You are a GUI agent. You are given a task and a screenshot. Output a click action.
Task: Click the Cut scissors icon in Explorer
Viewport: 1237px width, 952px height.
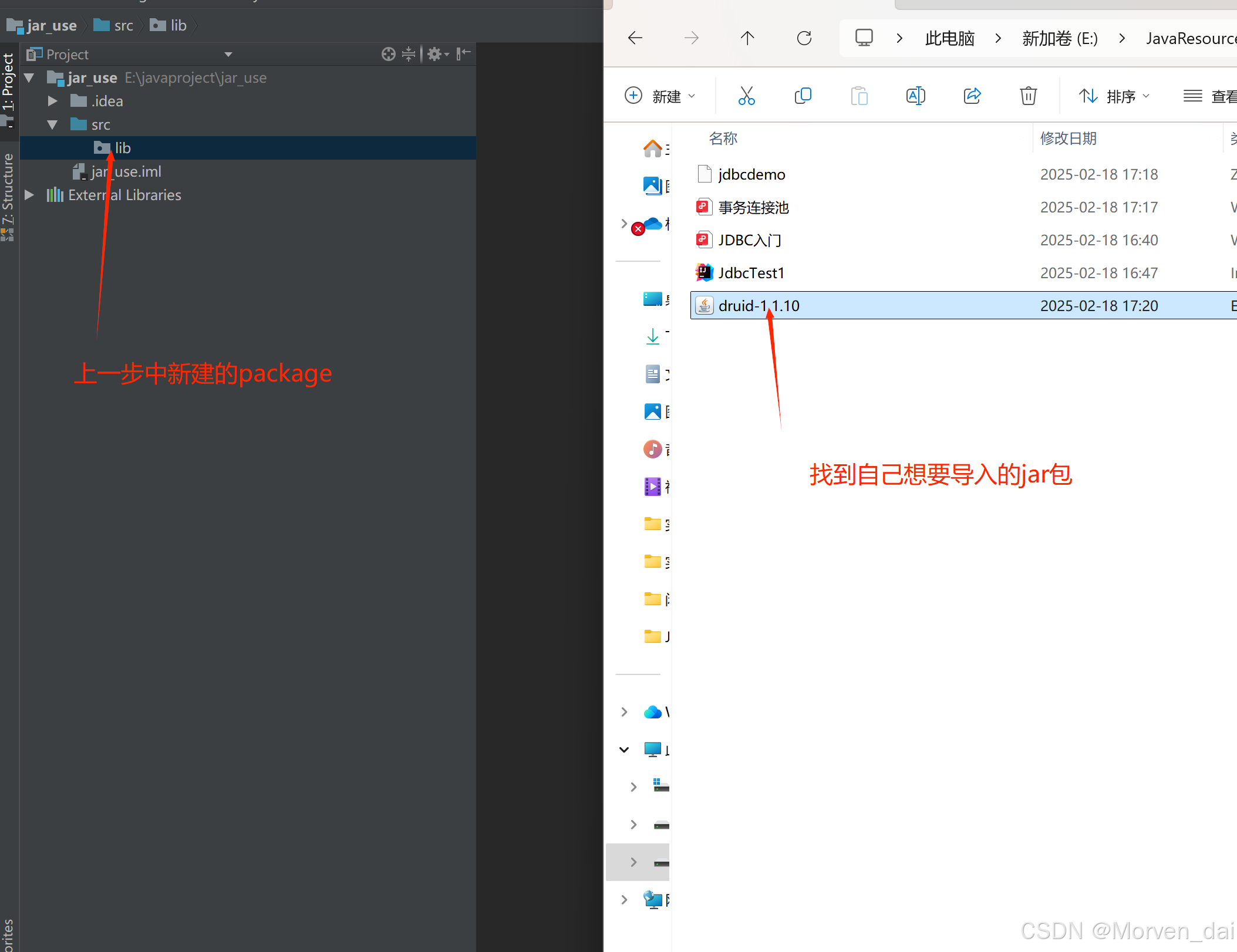click(746, 96)
